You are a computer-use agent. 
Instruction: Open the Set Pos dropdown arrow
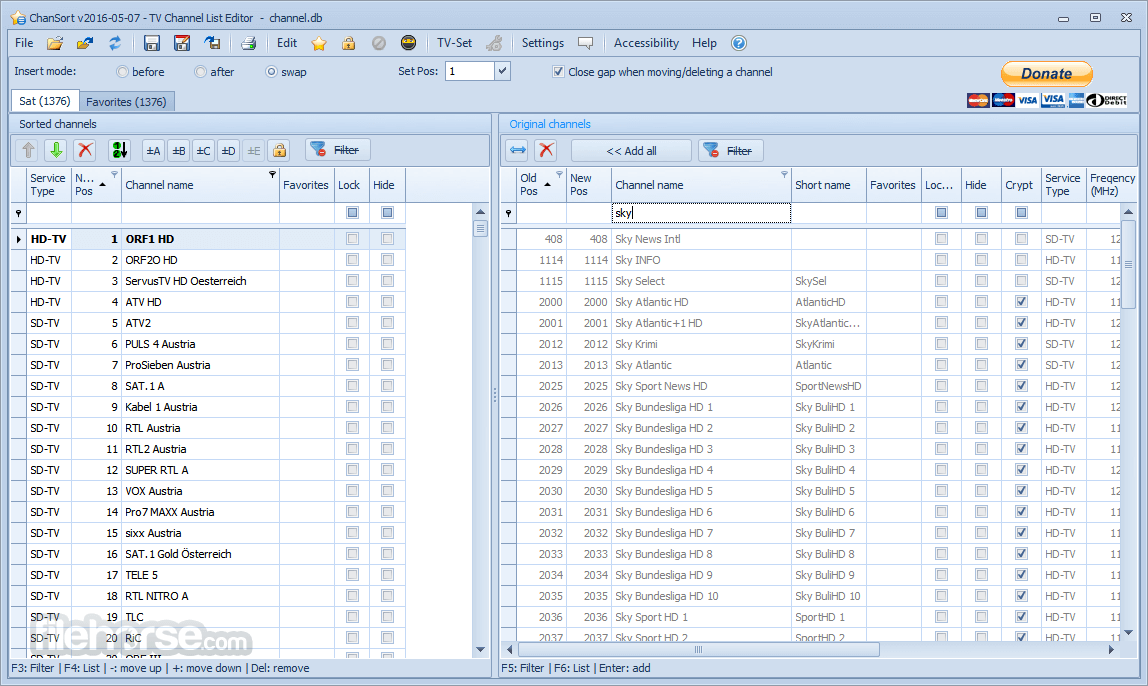pos(502,71)
